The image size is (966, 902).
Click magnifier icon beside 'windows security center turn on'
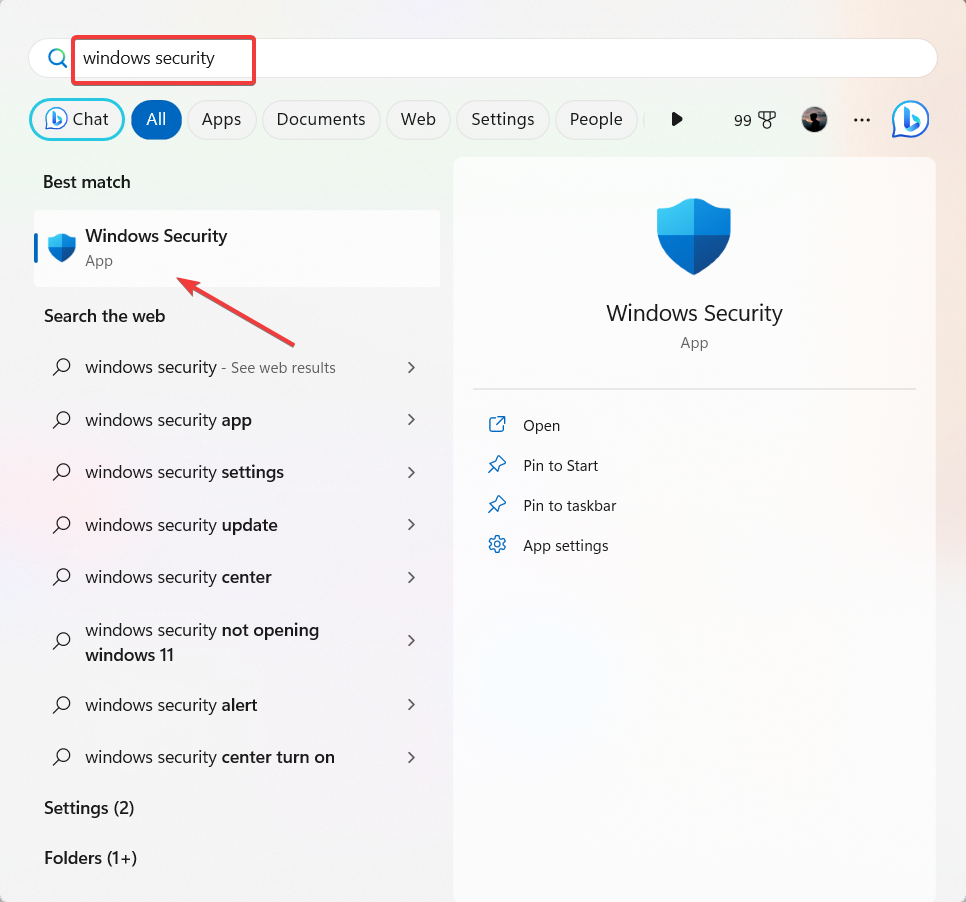point(62,757)
